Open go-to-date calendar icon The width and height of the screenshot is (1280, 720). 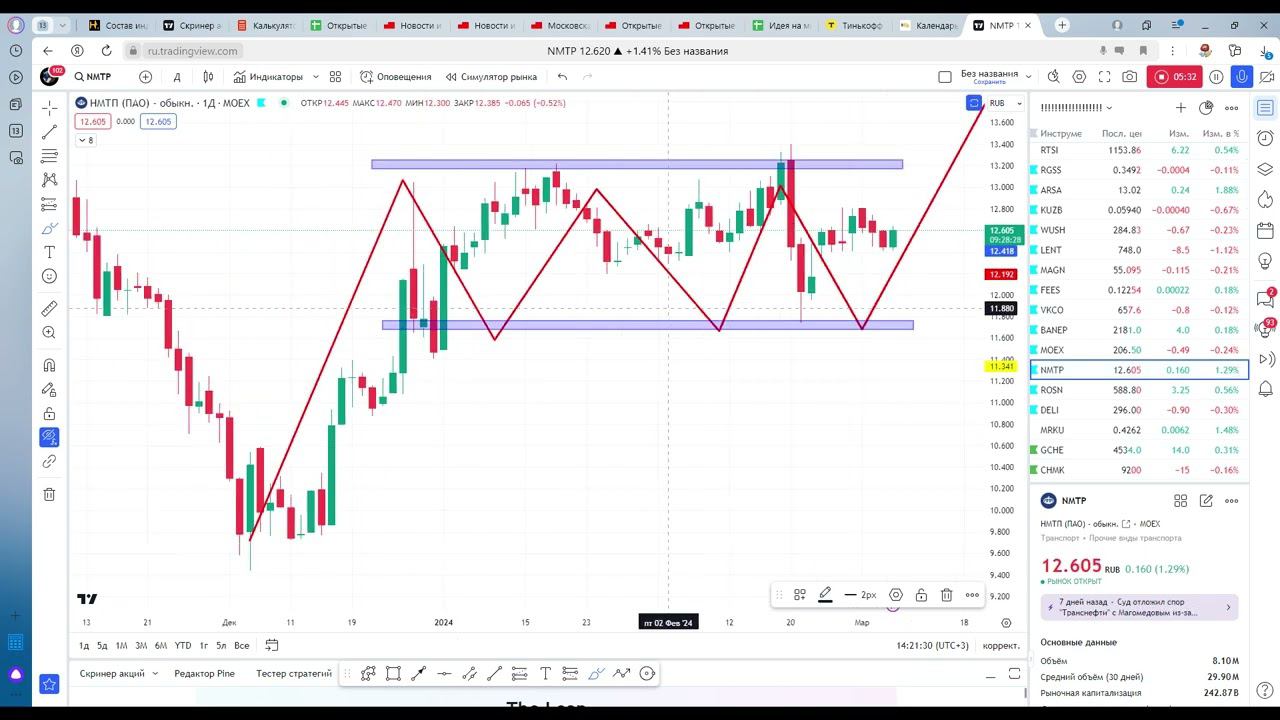pyautogui.click(x=271, y=645)
